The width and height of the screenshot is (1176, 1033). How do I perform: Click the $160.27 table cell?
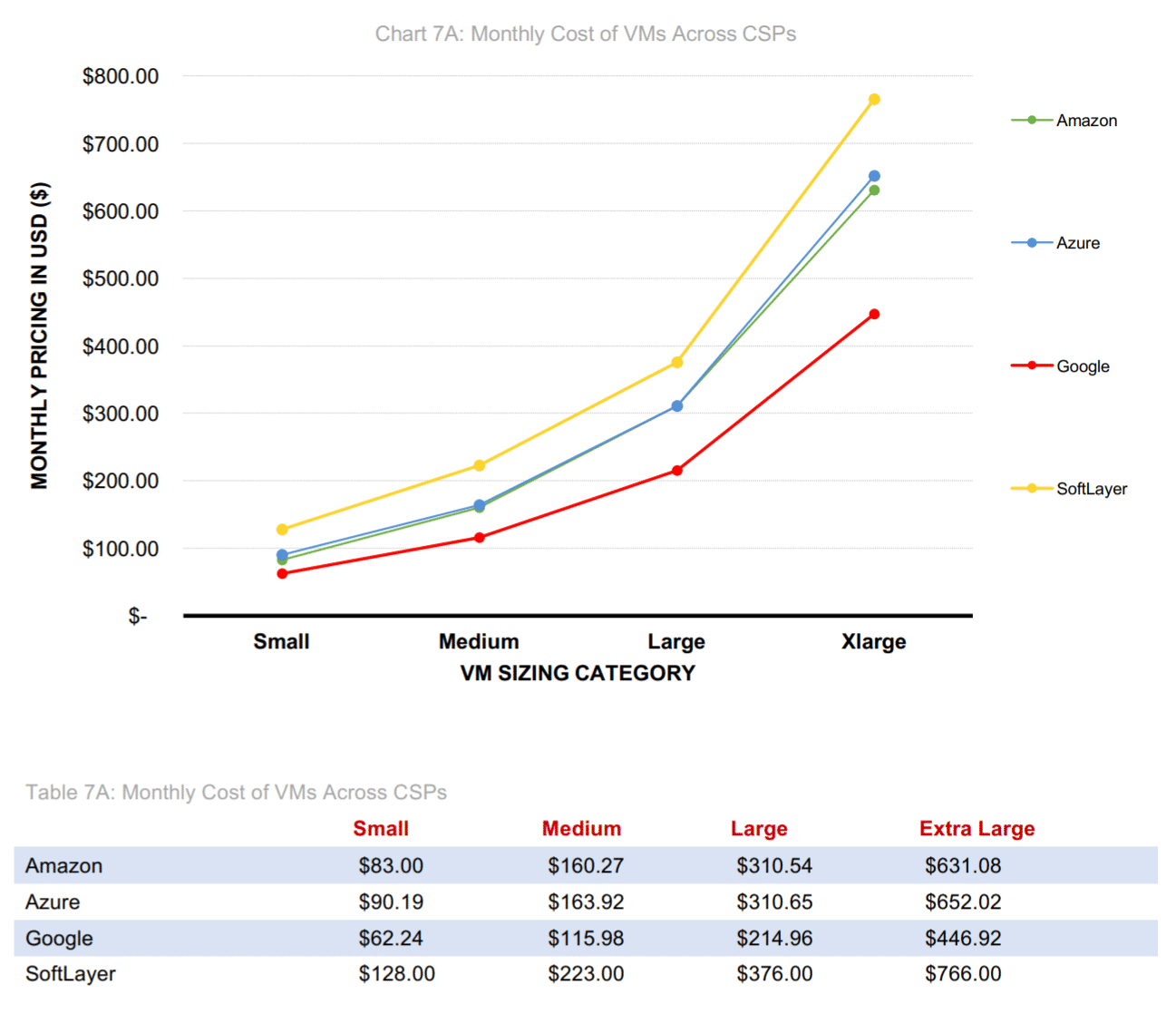[x=586, y=866]
